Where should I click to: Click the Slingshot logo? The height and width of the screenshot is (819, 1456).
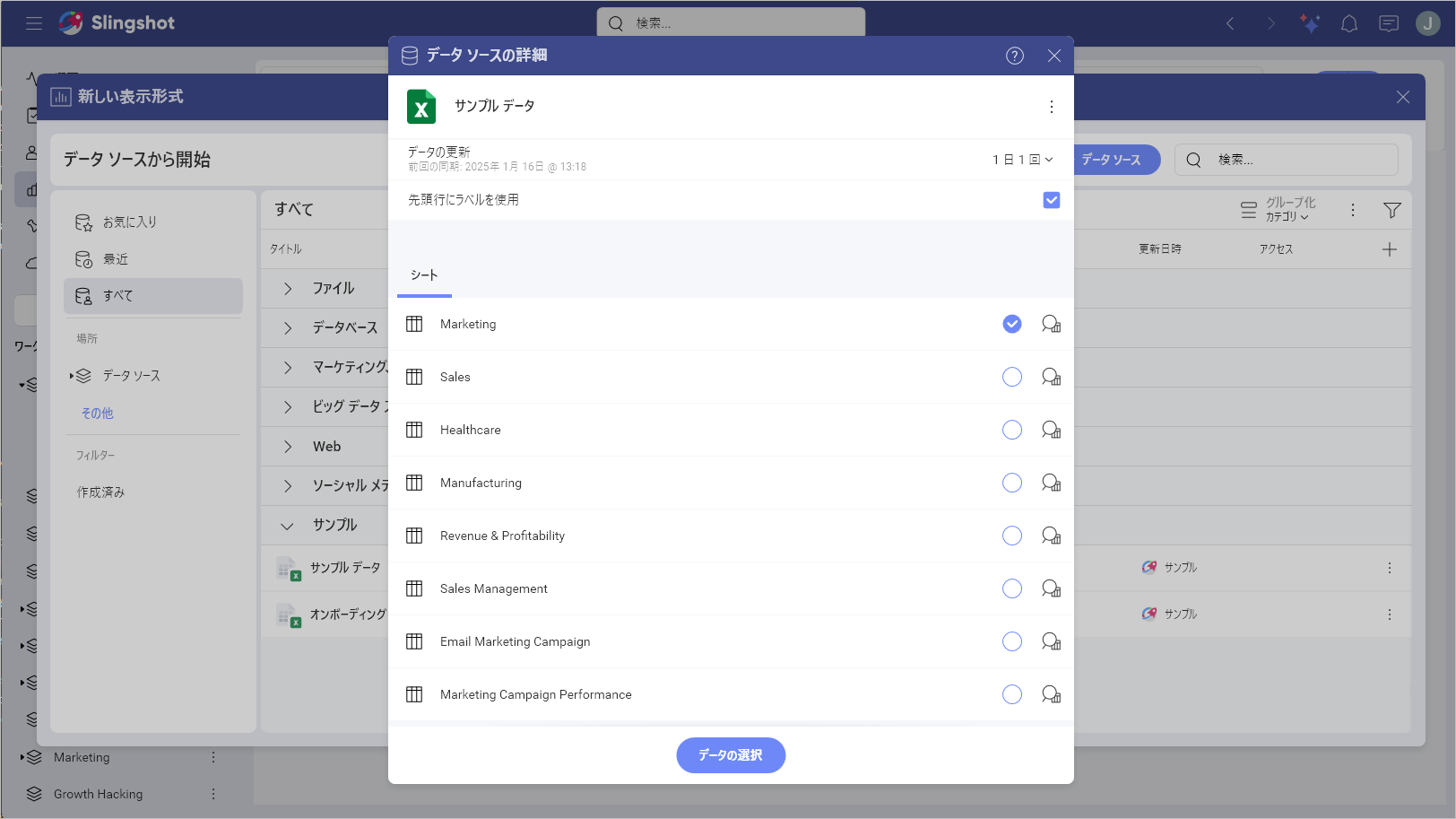click(117, 23)
